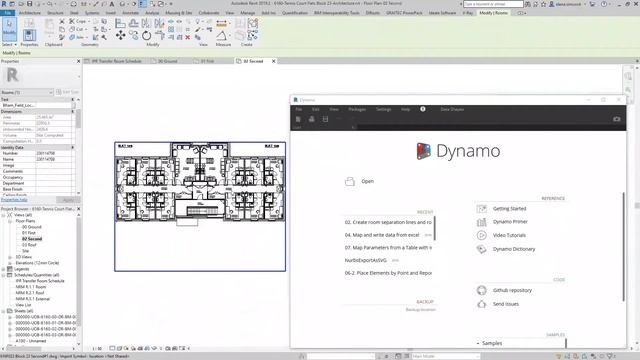Screen dimensions: 640x360
Task: Collapse the Sheets (all) tree node
Action: point(4,311)
